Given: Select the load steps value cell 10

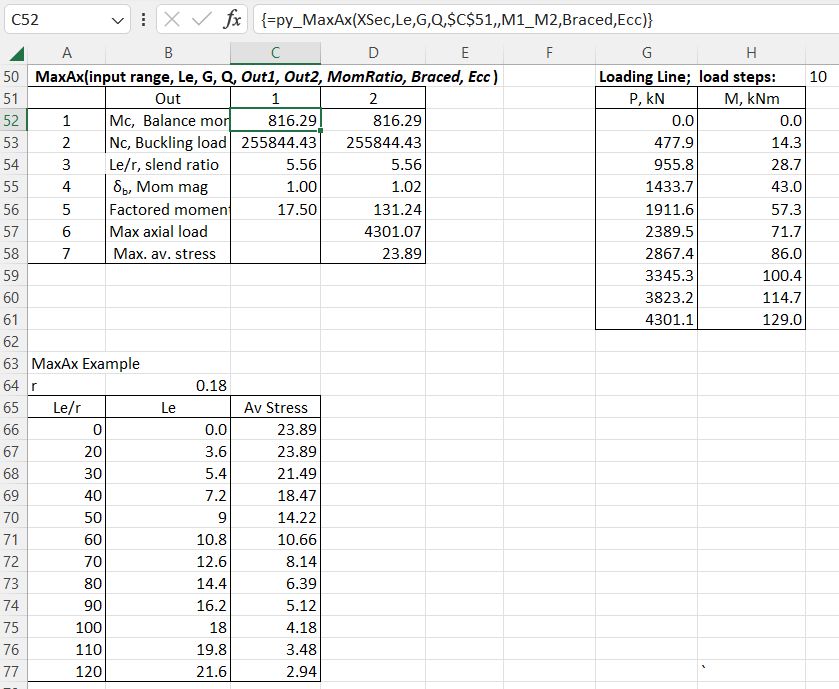Looking at the screenshot, I should pos(818,76).
